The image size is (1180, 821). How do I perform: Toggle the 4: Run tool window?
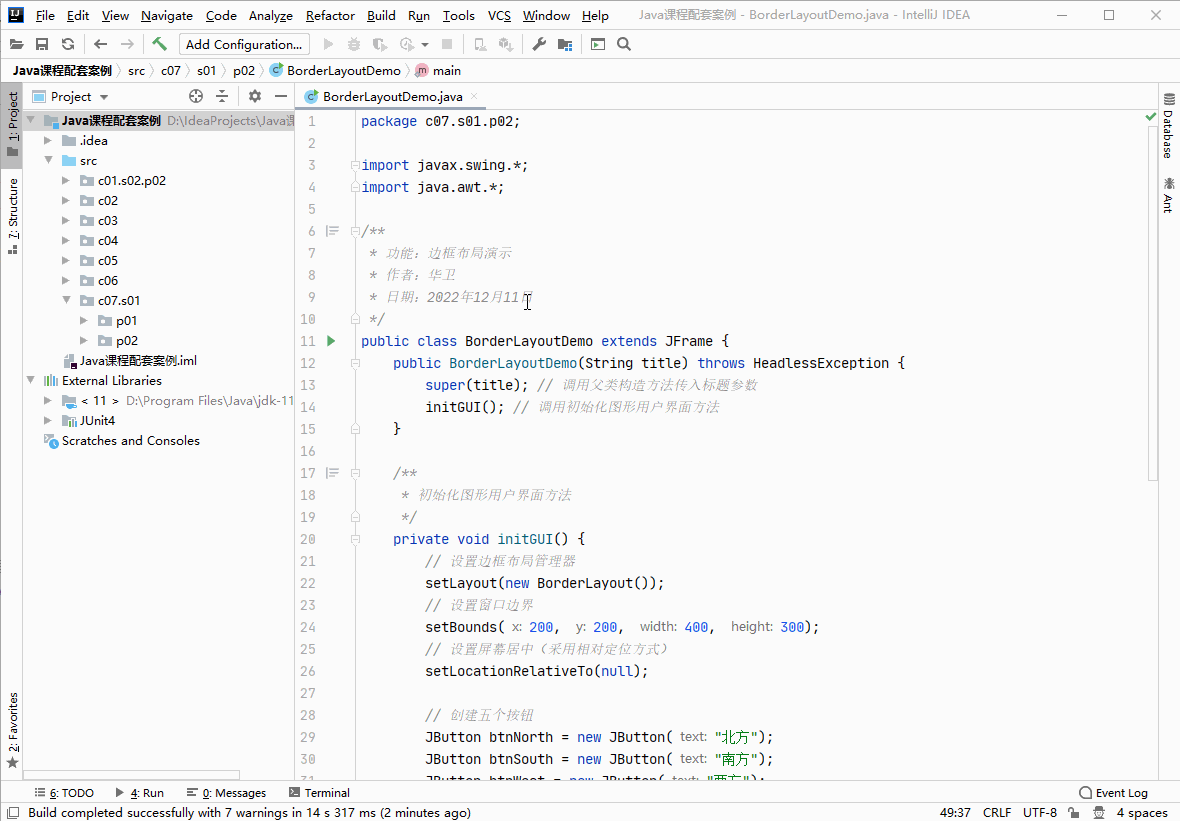coord(139,793)
